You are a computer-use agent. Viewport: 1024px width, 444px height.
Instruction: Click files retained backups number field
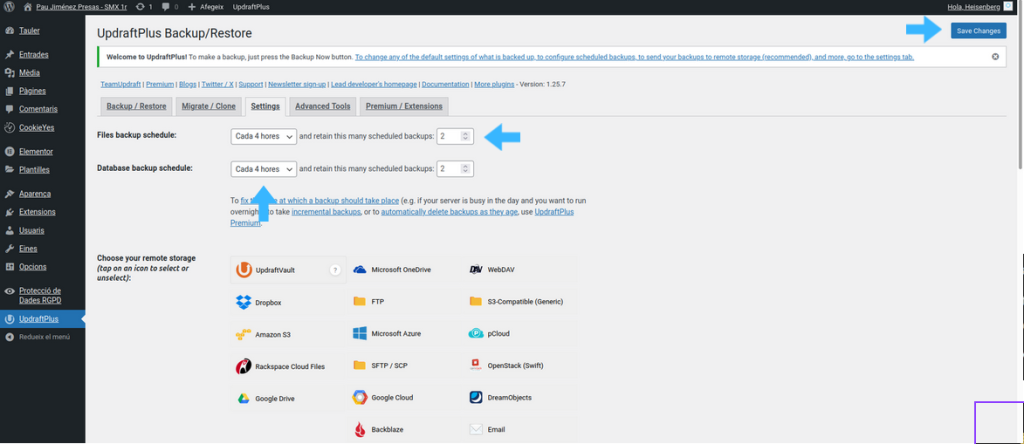pyautogui.click(x=451, y=136)
